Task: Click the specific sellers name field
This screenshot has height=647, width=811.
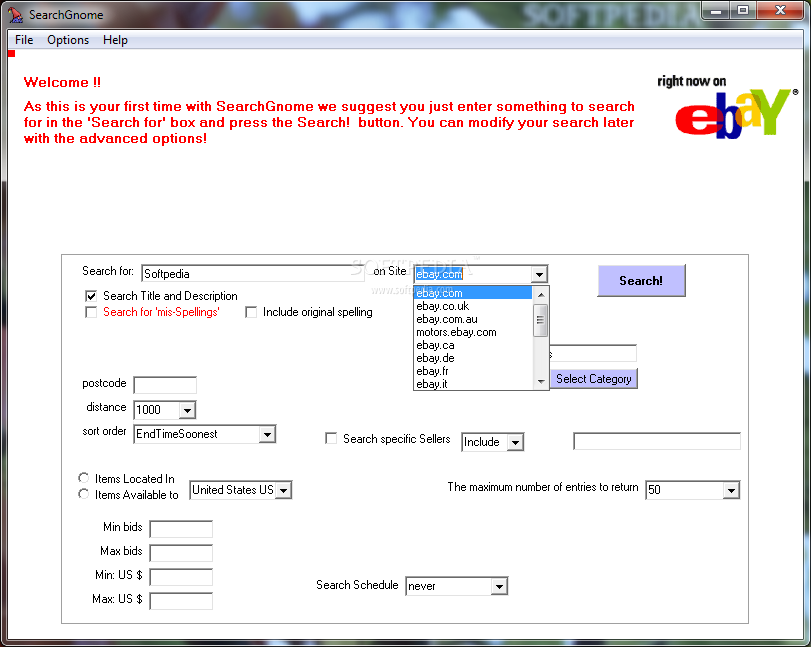Action: tap(657, 441)
